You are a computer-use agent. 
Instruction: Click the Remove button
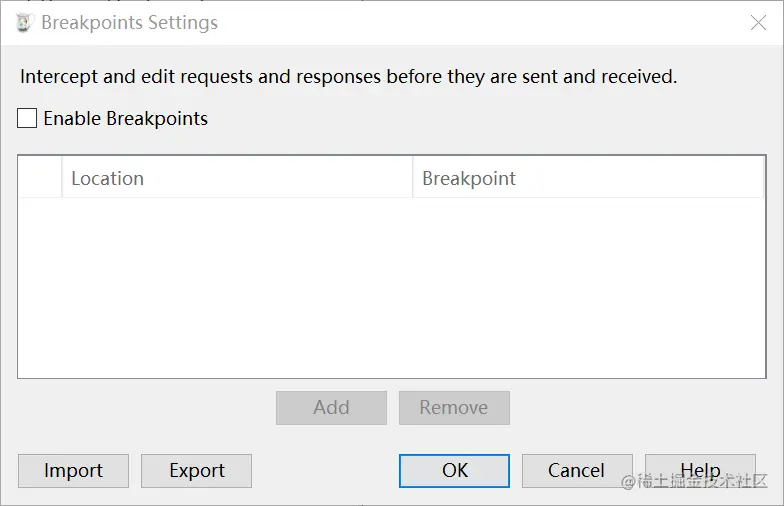pyautogui.click(x=454, y=408)
